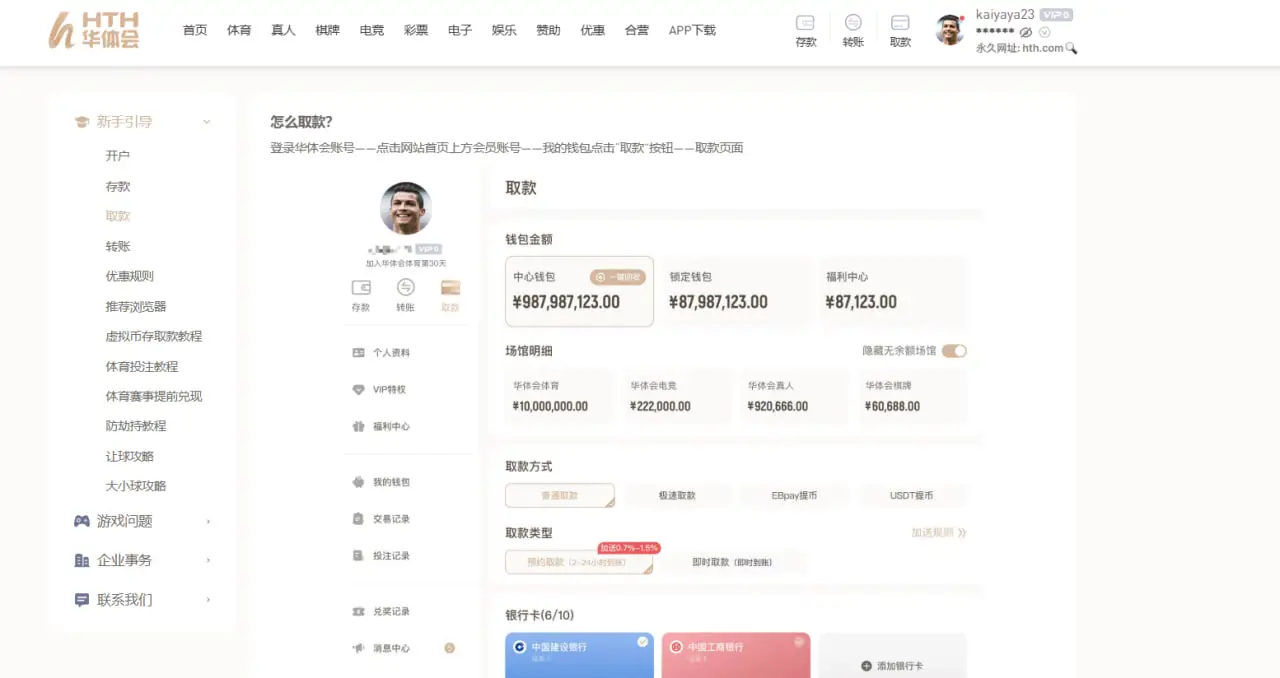Click the magnifier icon beside hth.com
The image size is (1280, 678).
[1072, 48]
